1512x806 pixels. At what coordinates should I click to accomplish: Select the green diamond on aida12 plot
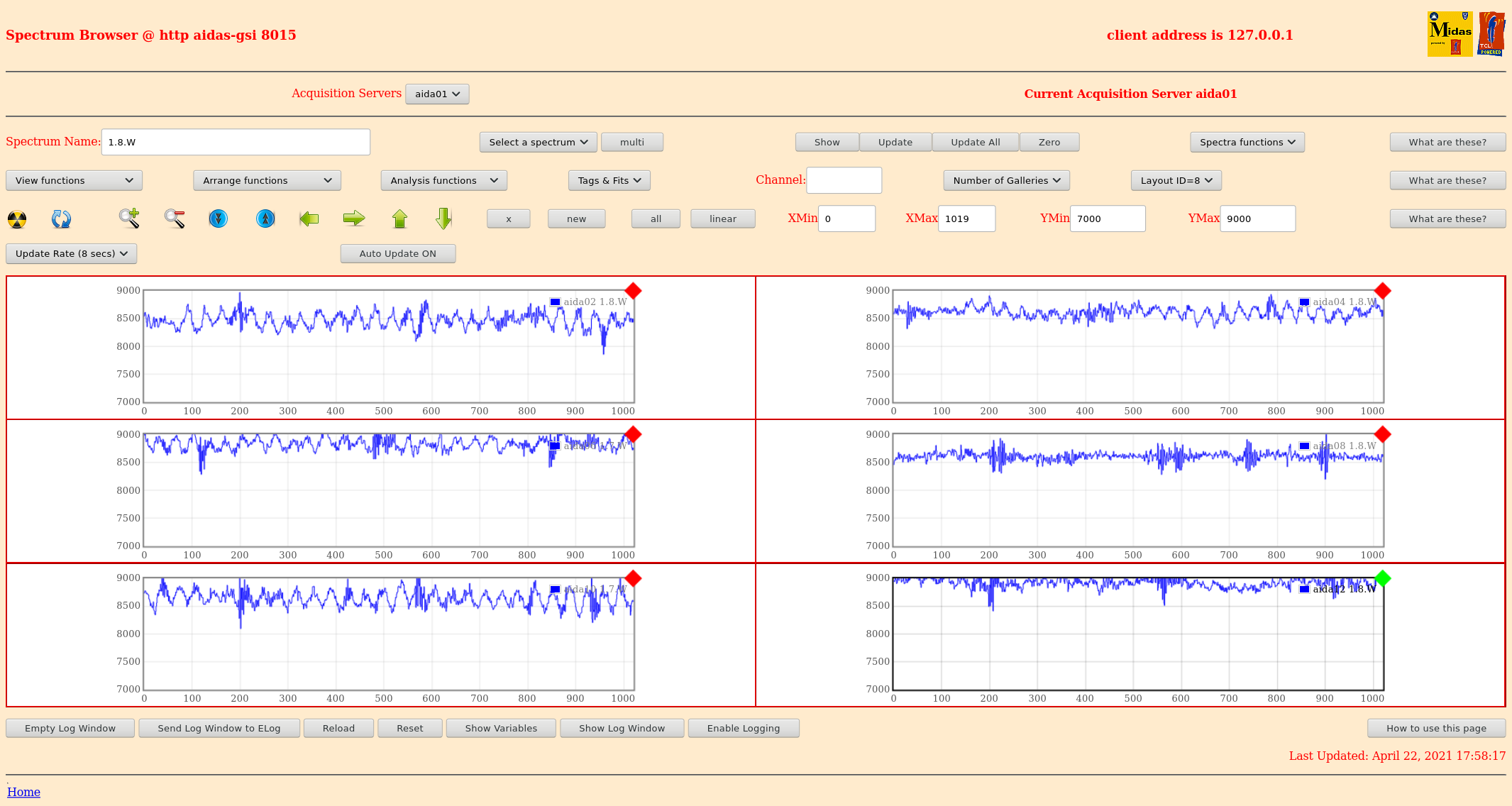click(x=1382, y=578)
